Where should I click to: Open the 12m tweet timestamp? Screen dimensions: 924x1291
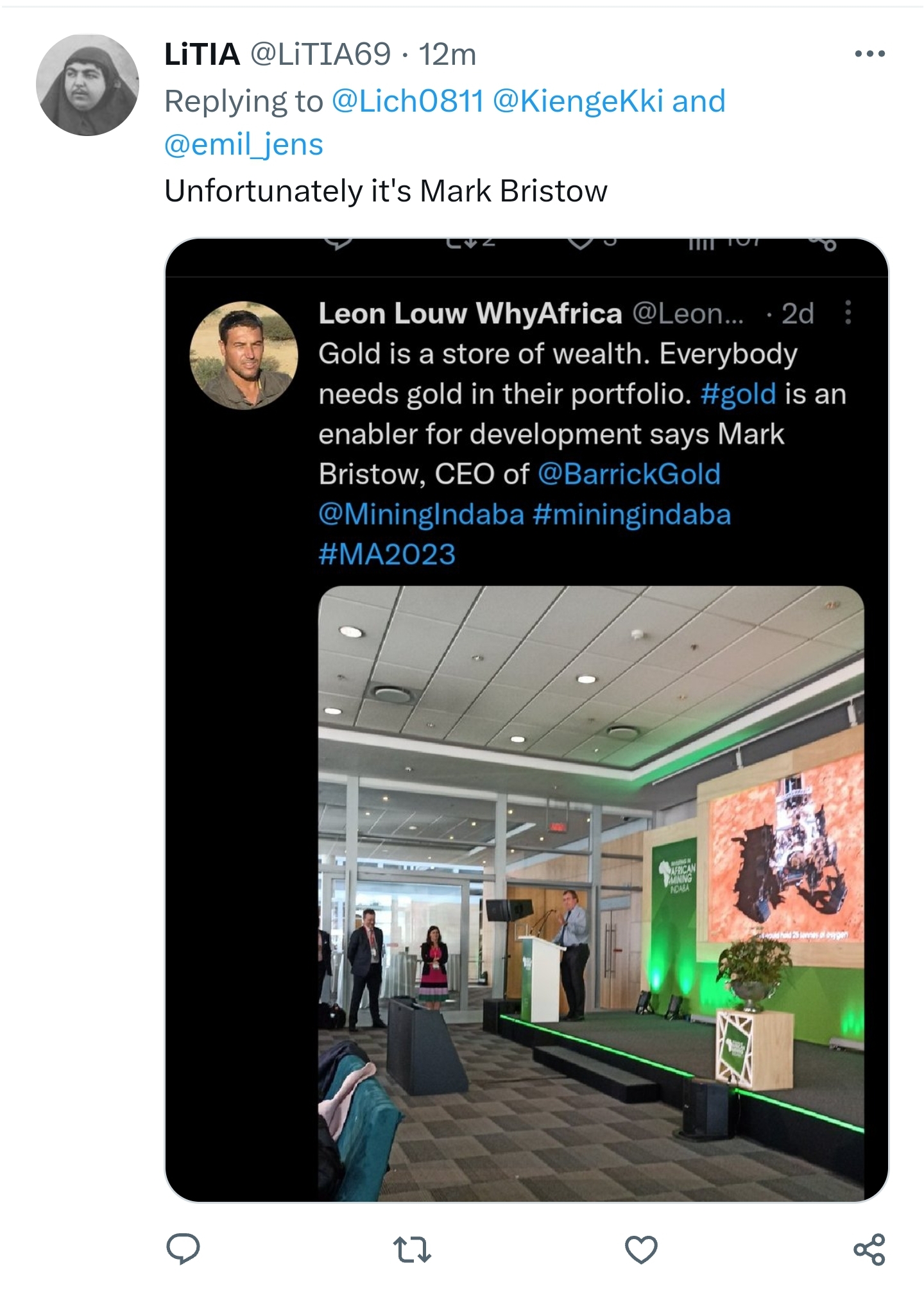point(447,55)
